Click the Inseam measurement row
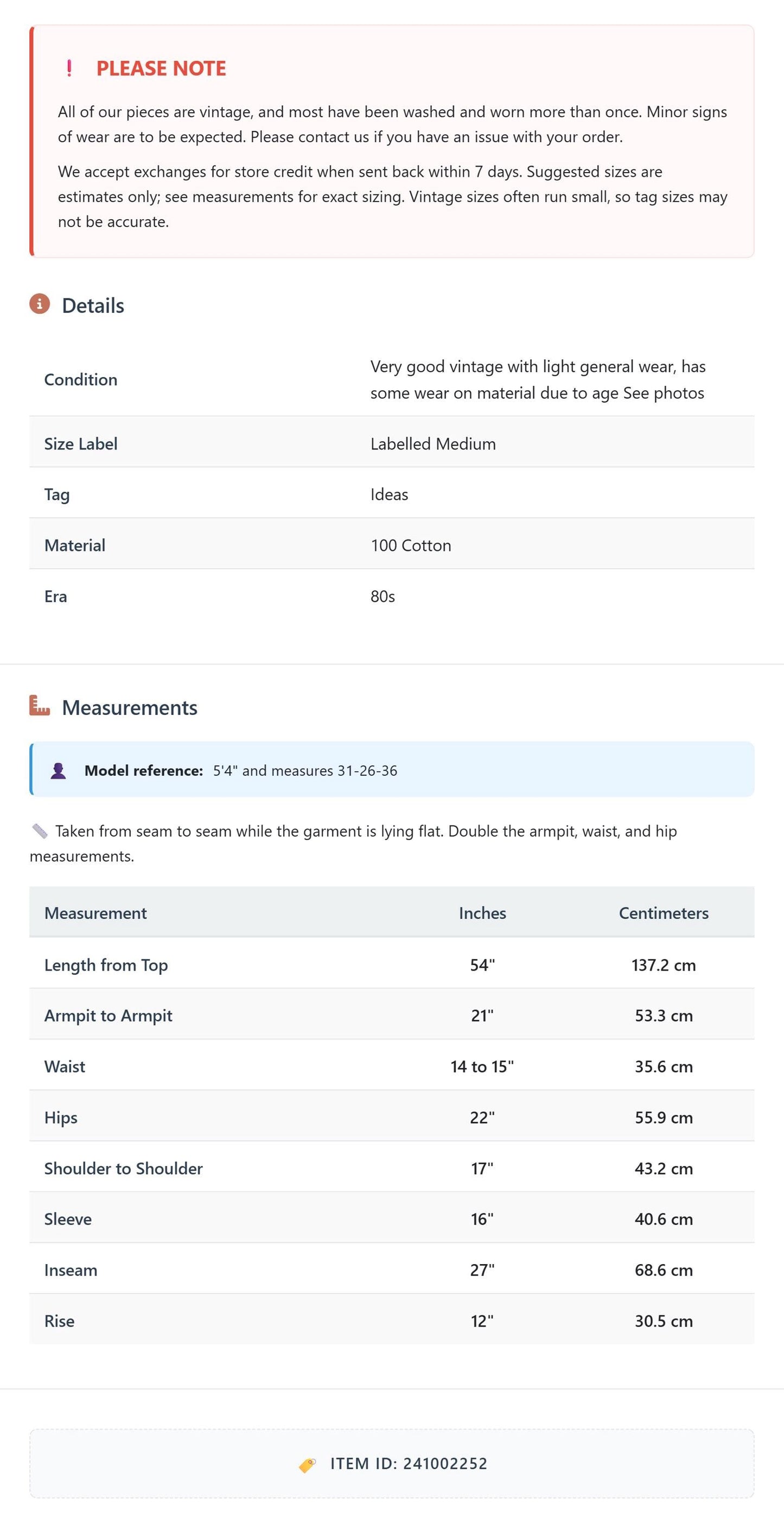784x1523 pixels. point(392,1270)
